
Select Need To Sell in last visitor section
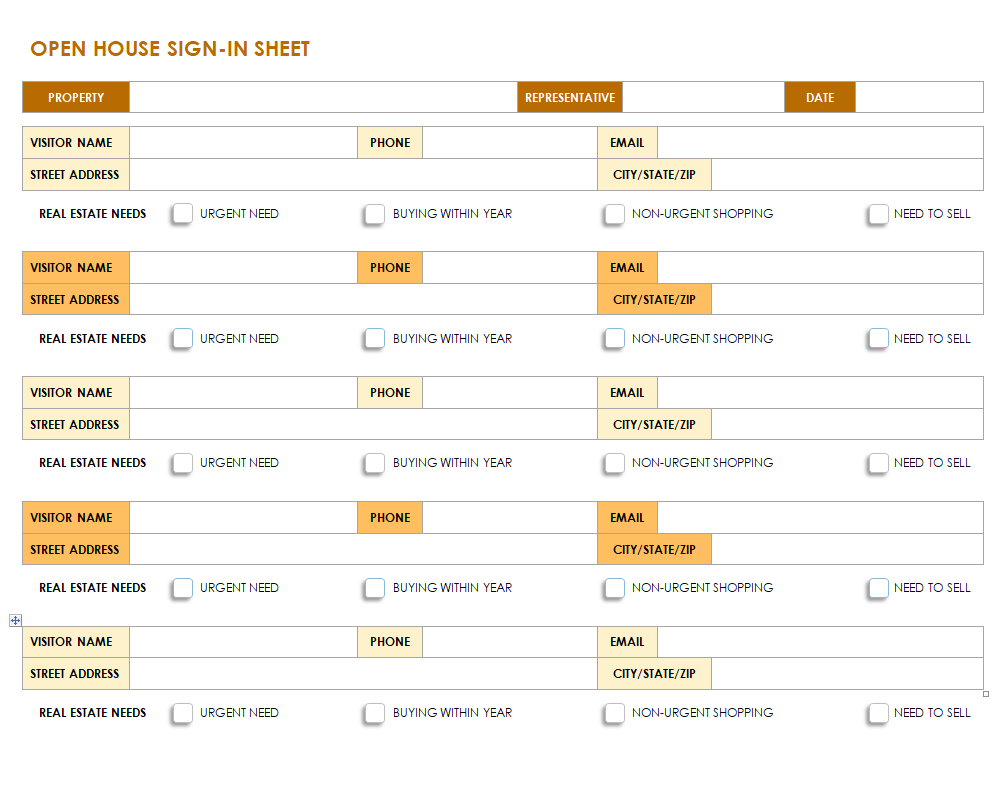point(878,713)
